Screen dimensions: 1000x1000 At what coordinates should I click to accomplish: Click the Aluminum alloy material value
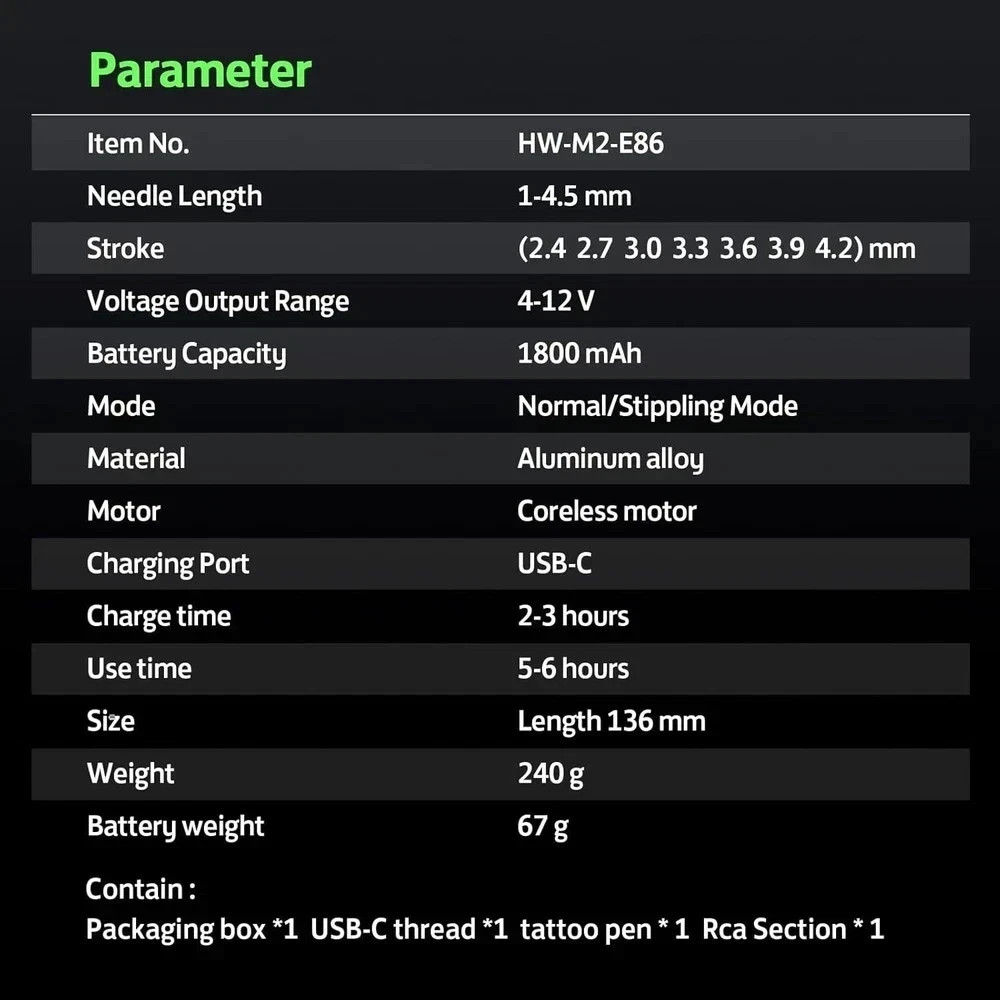tap(610, 459)
